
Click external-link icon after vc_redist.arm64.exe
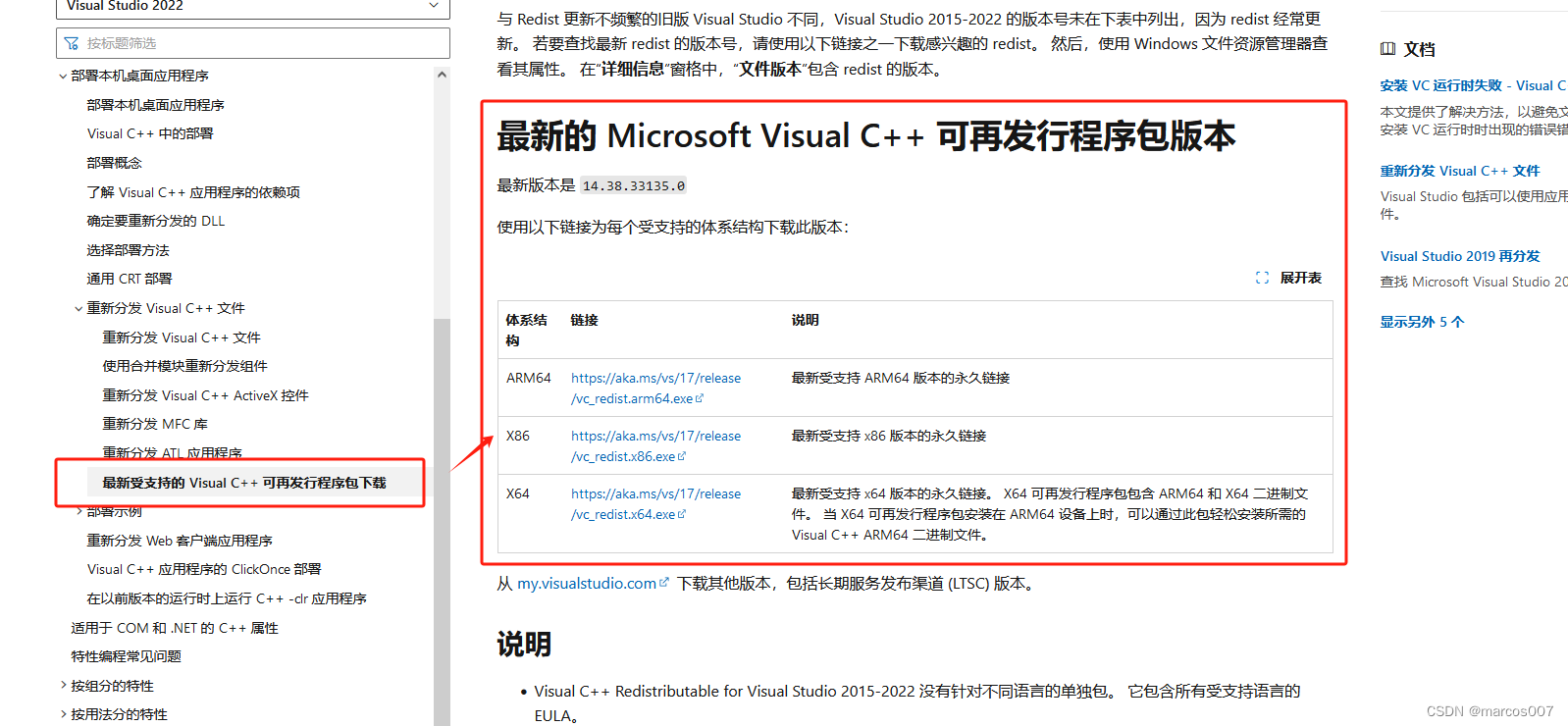click(700, 398)
